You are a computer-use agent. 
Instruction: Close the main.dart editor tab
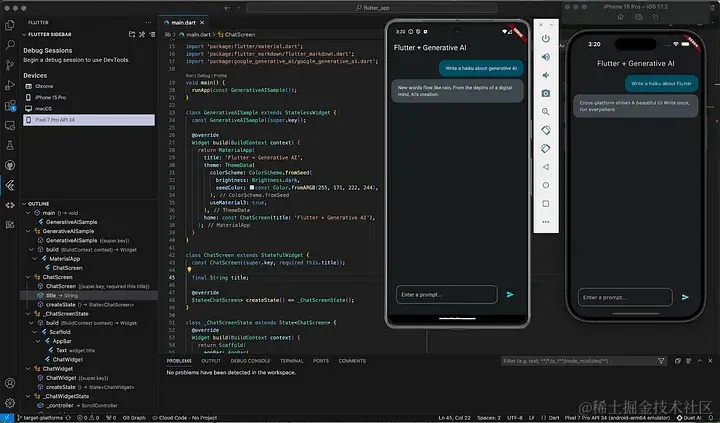pos(202,23)
